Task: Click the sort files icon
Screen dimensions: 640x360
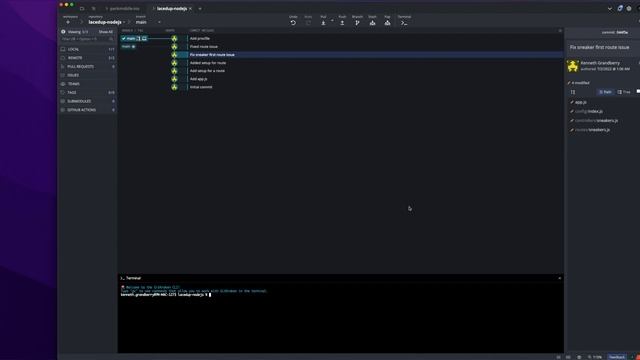Action: coord(573,92)
